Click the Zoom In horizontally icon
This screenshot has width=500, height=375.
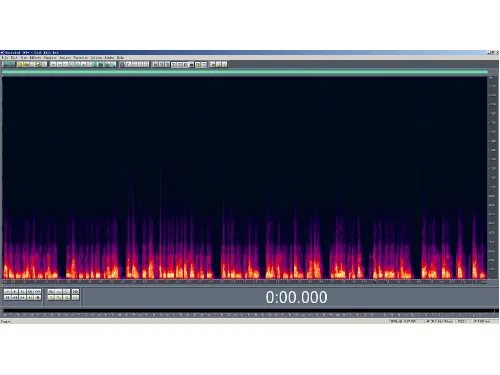[x=51, y=292]
